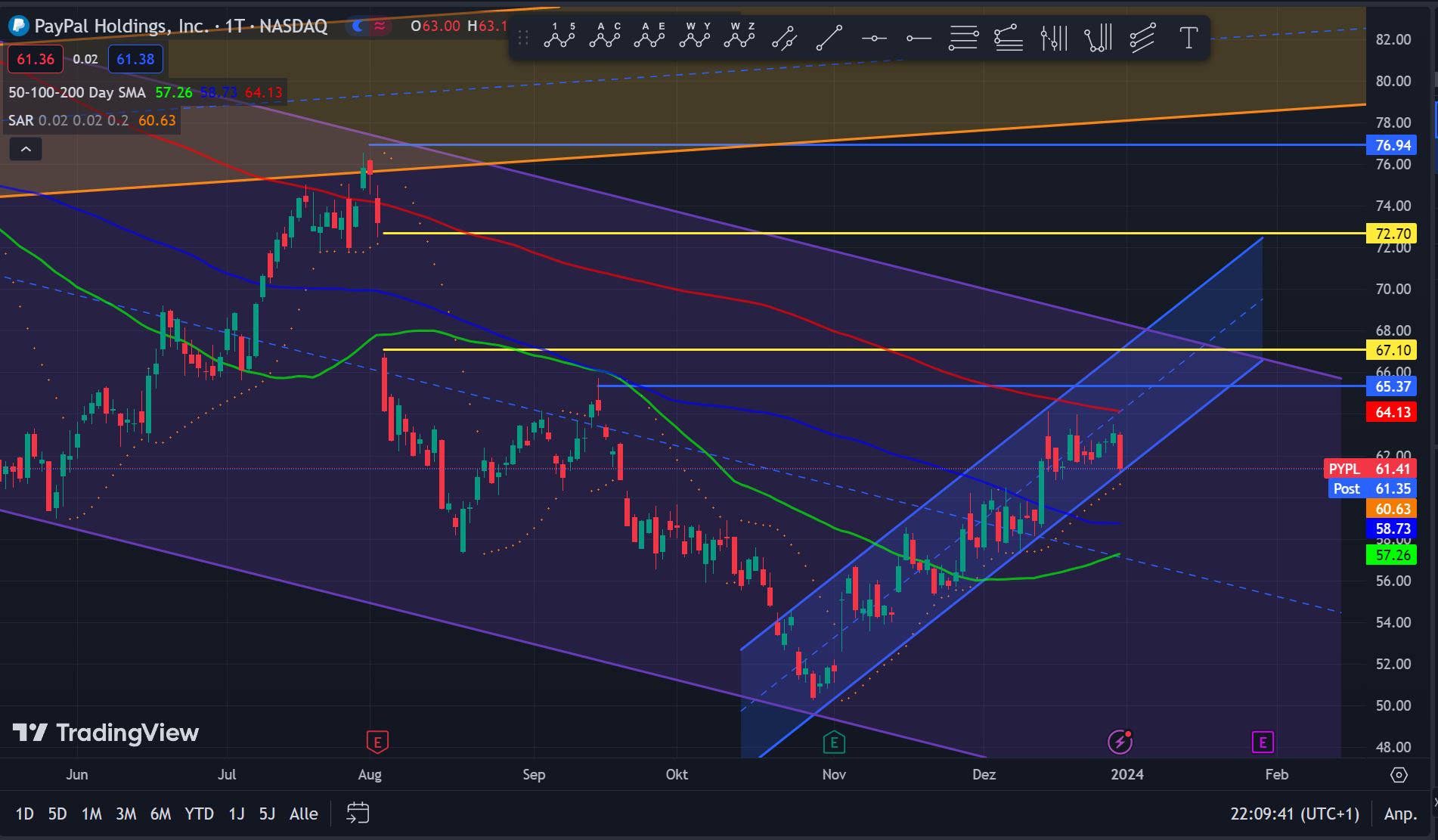Open the timezone 22:09:41 (UTC+1) menu
1438x840 pixels.
pyautogui.click(x=1294, y=814)
